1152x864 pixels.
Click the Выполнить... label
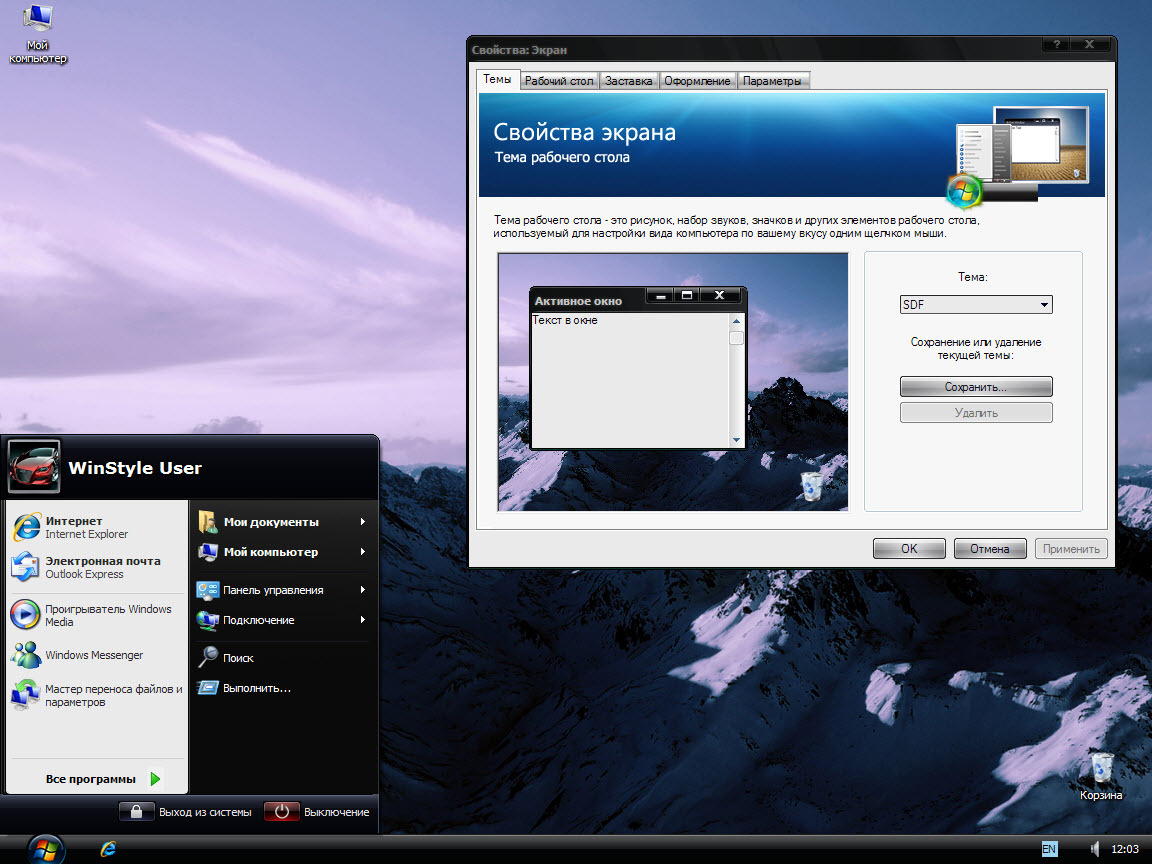pyautogui.click(x=257, y=688)
